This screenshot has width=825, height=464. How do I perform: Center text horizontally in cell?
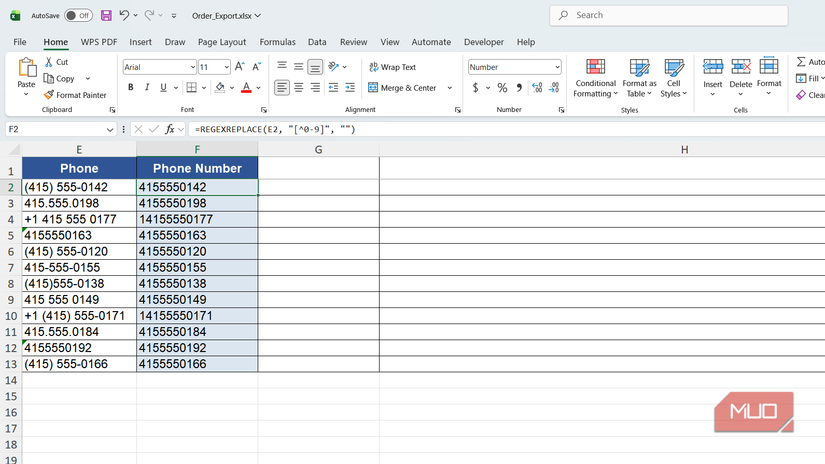point(298,87)
